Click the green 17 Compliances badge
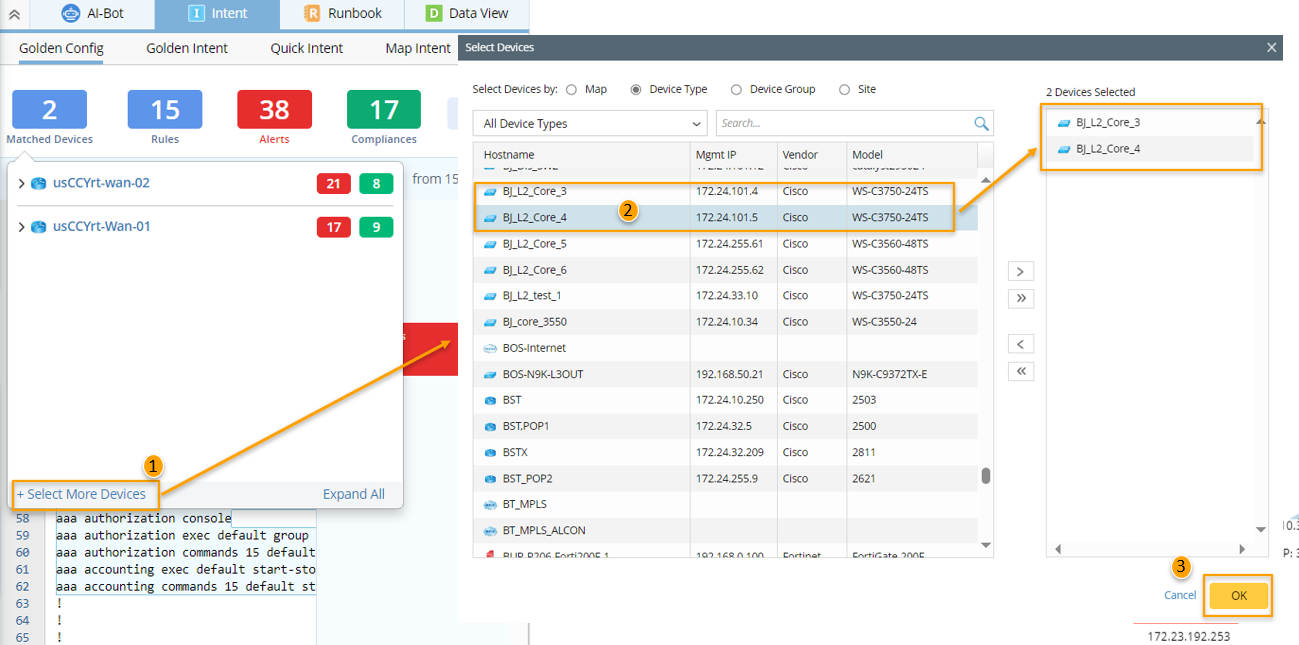This screenshot has height=645, width=1299. (x=384, y=109)
